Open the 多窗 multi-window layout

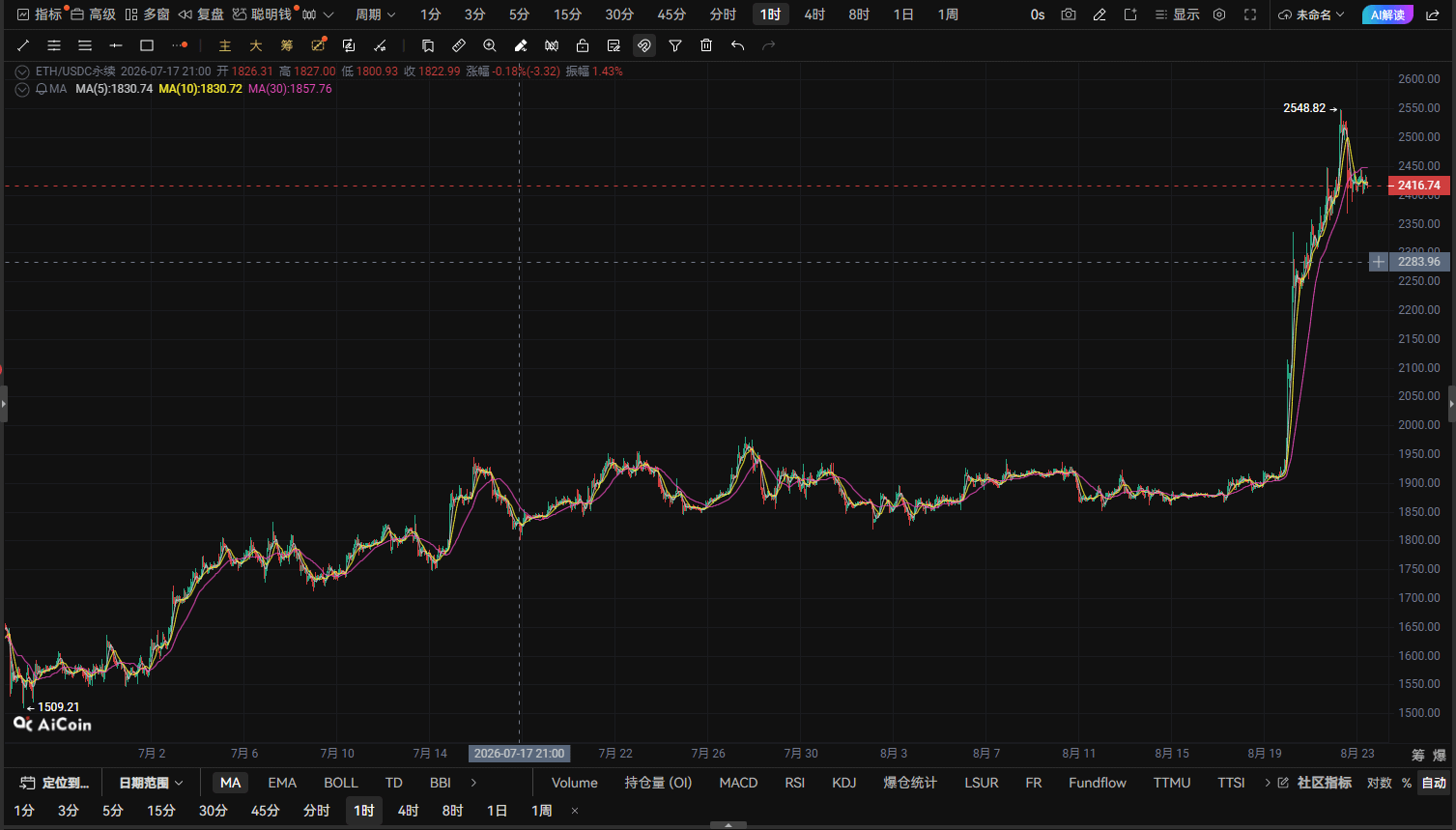pyautogui.click(x=148, y=14)
